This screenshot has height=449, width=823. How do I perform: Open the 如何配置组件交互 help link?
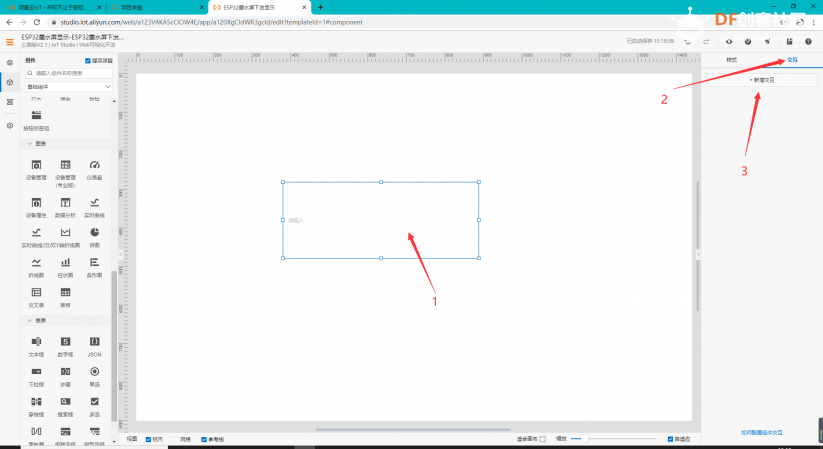click(762, 433)
